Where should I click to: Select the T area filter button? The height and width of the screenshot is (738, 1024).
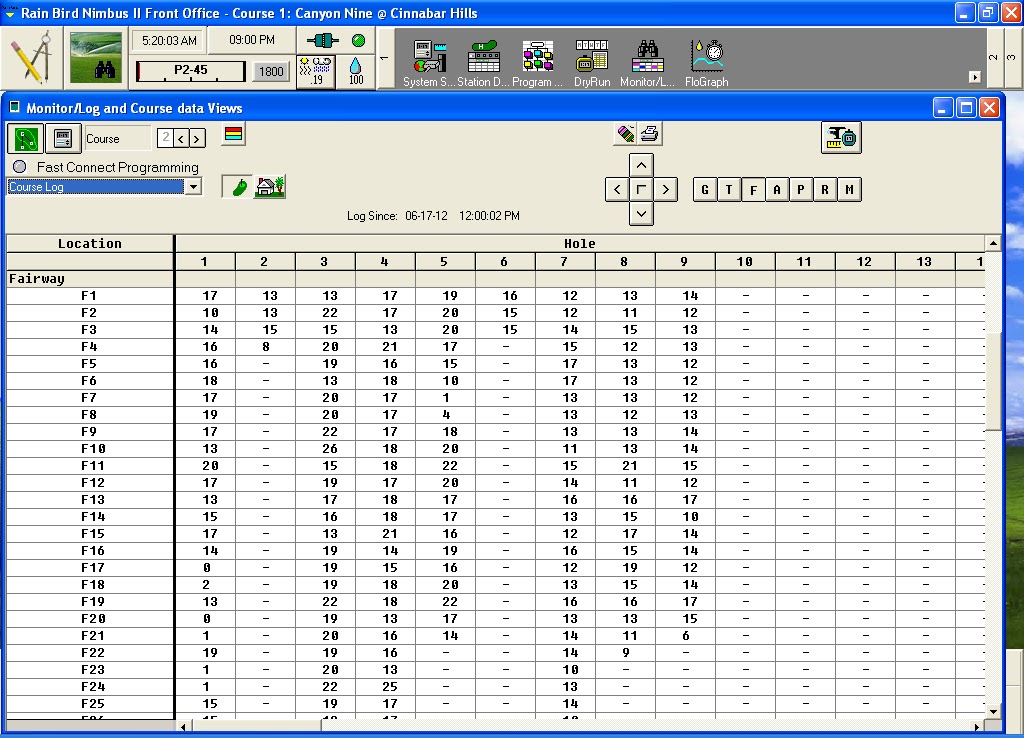[729, 189]
